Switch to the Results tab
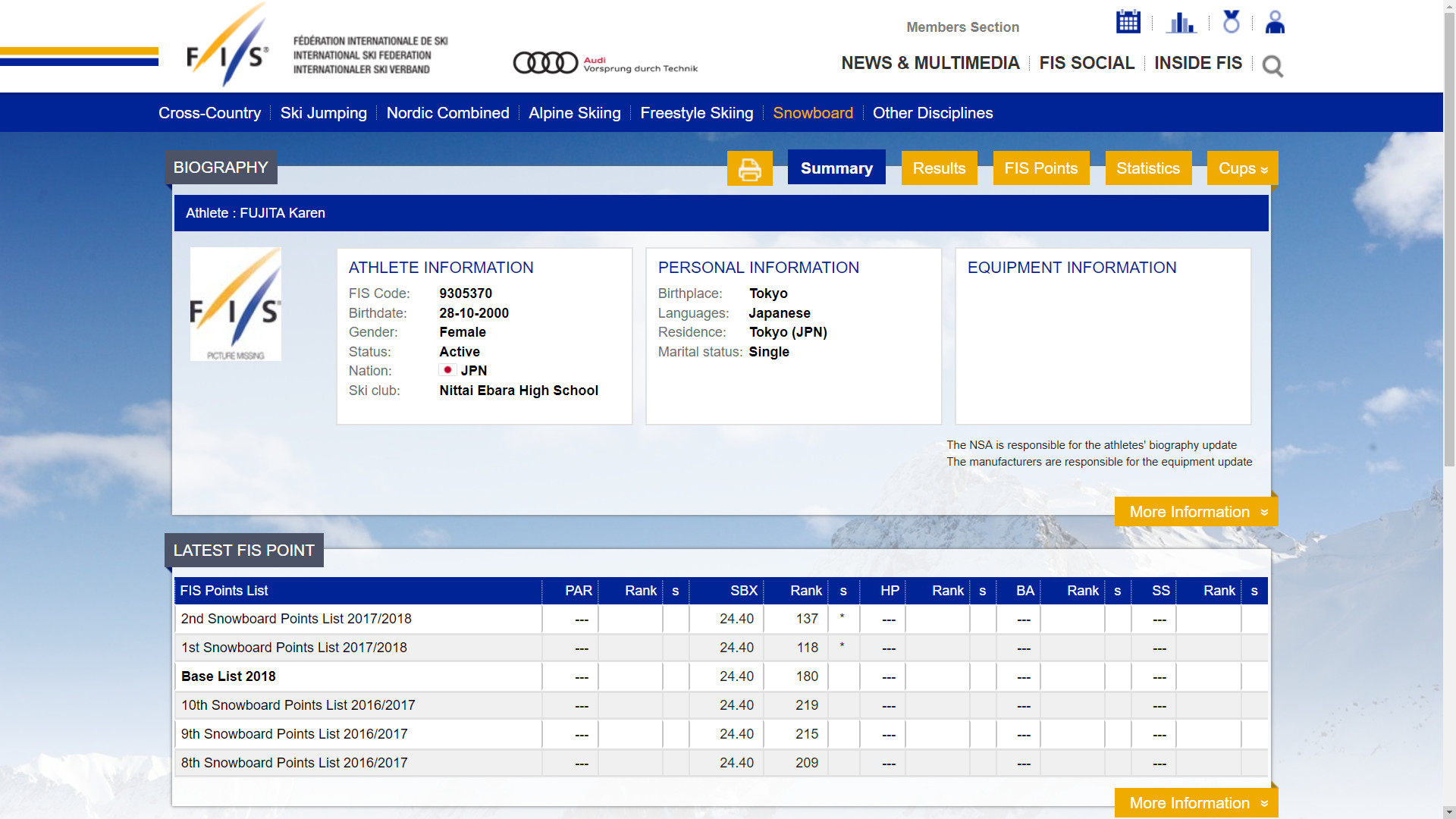 click(939, 168)
